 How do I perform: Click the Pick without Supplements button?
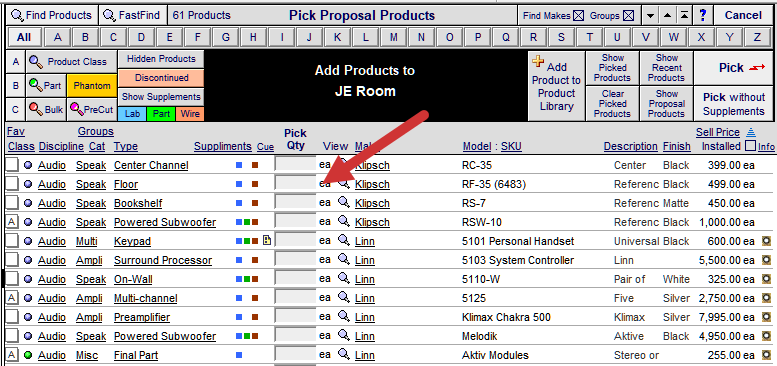point(733,104)
